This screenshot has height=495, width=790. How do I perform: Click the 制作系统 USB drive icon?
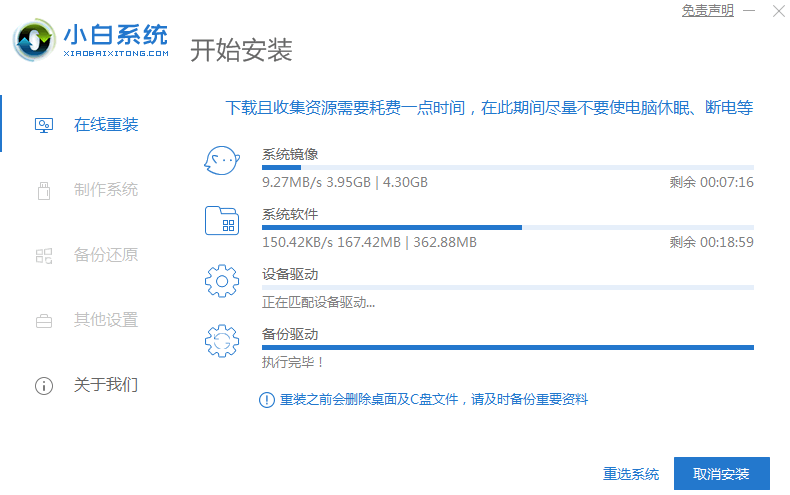coord(44,190)
